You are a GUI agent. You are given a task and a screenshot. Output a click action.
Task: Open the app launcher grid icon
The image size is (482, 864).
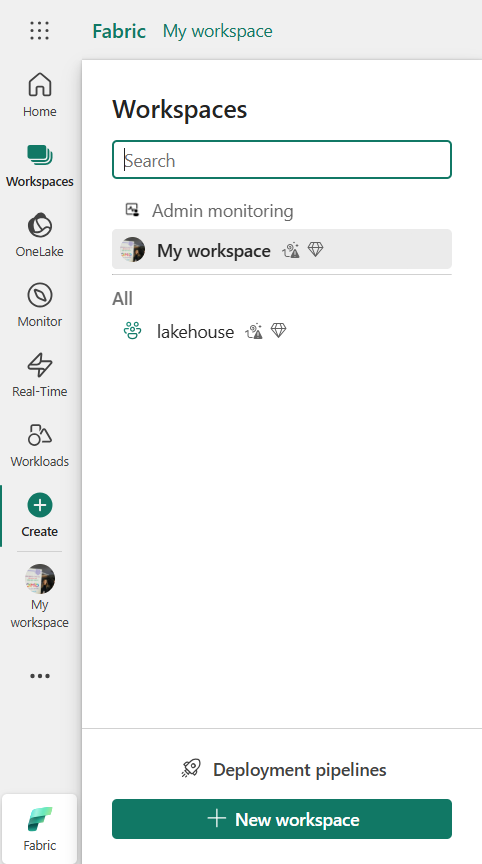[x=40, y=30]
